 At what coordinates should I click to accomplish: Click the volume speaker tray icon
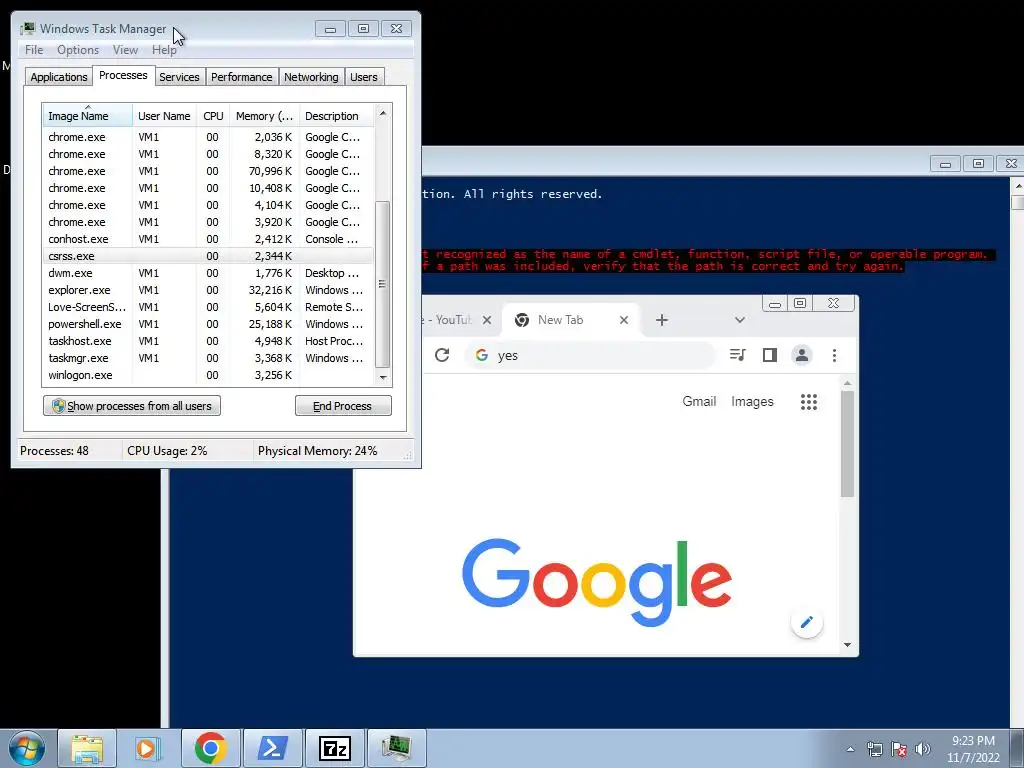coord(923,749)
